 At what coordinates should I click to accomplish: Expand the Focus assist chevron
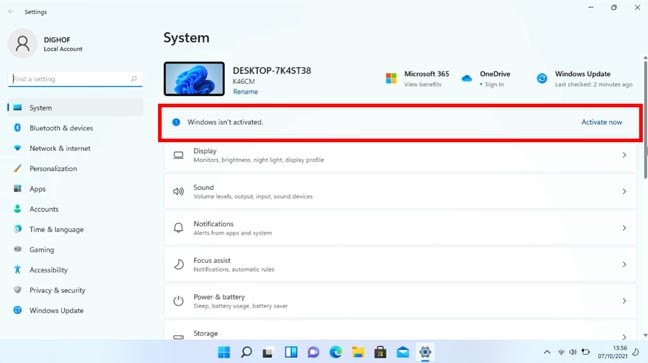point(624,264)
